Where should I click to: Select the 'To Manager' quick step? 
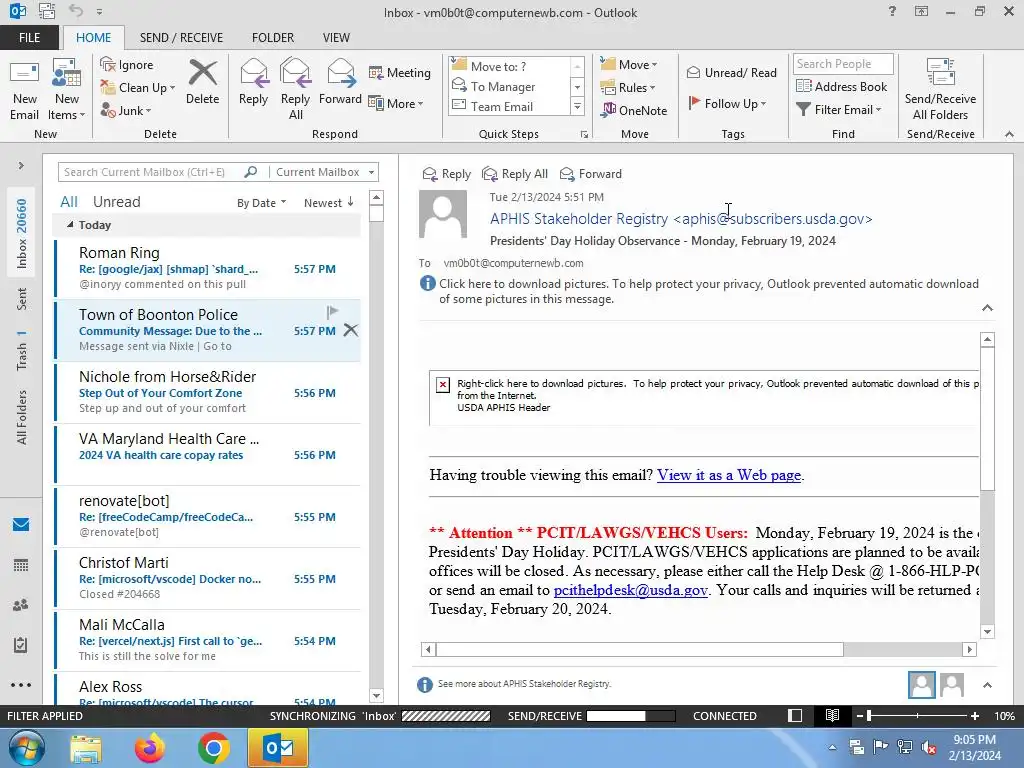[x=509, y=86]
